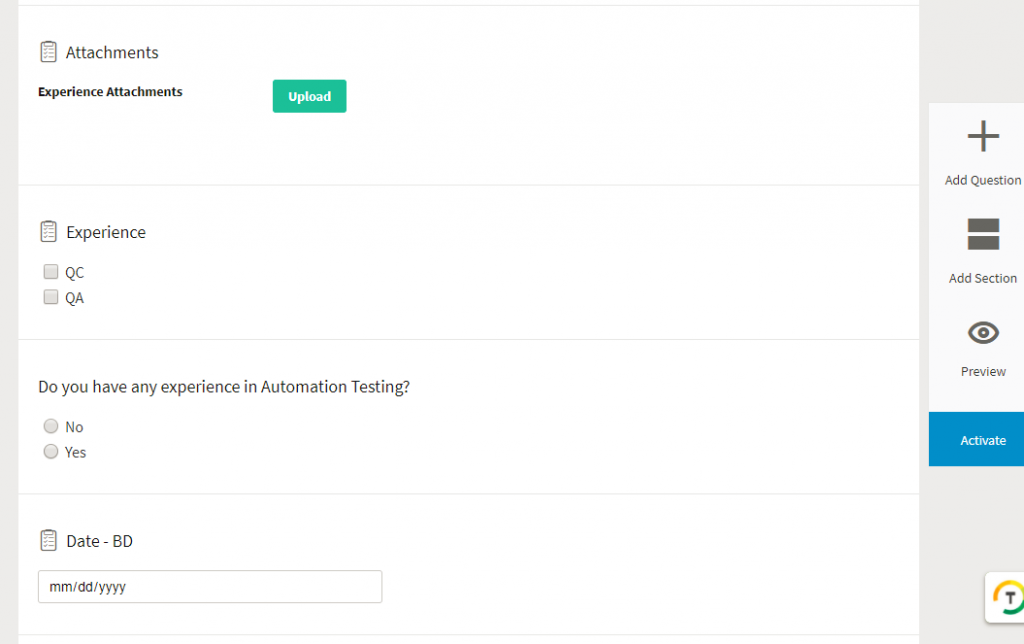
Task: Check the QA checkbox
Action: [50, 297]
